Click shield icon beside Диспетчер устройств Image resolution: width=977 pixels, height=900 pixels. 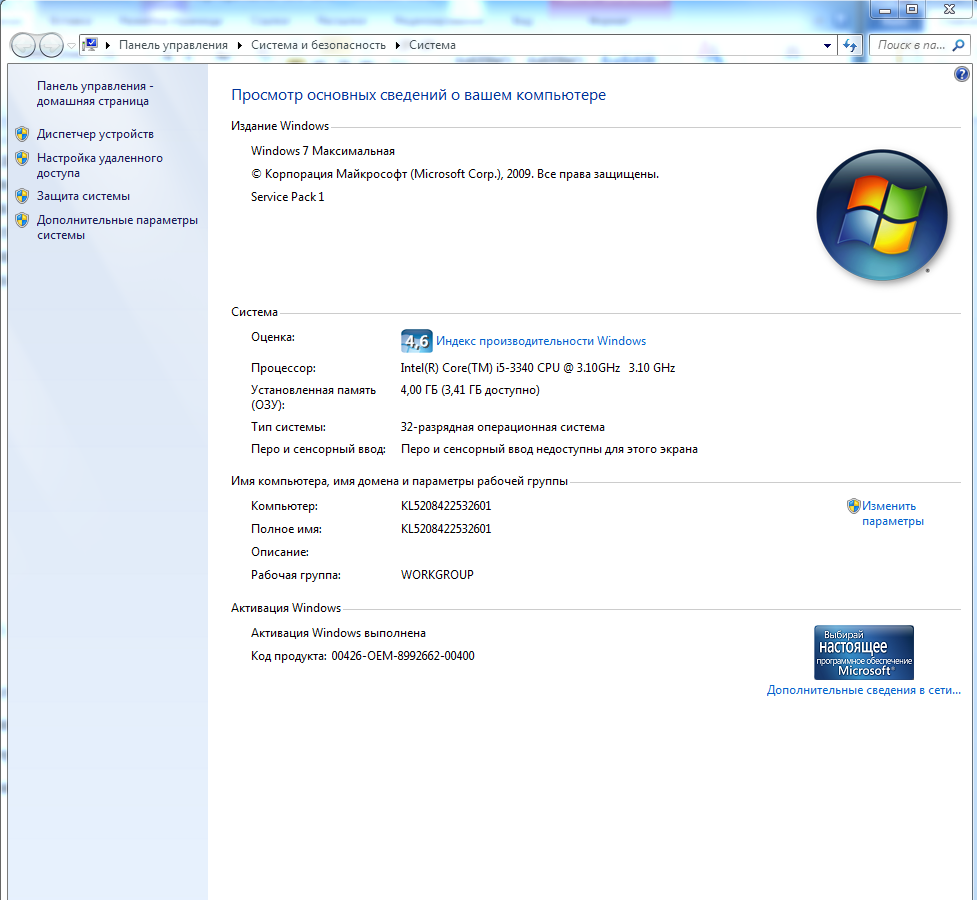pos(22,133)
